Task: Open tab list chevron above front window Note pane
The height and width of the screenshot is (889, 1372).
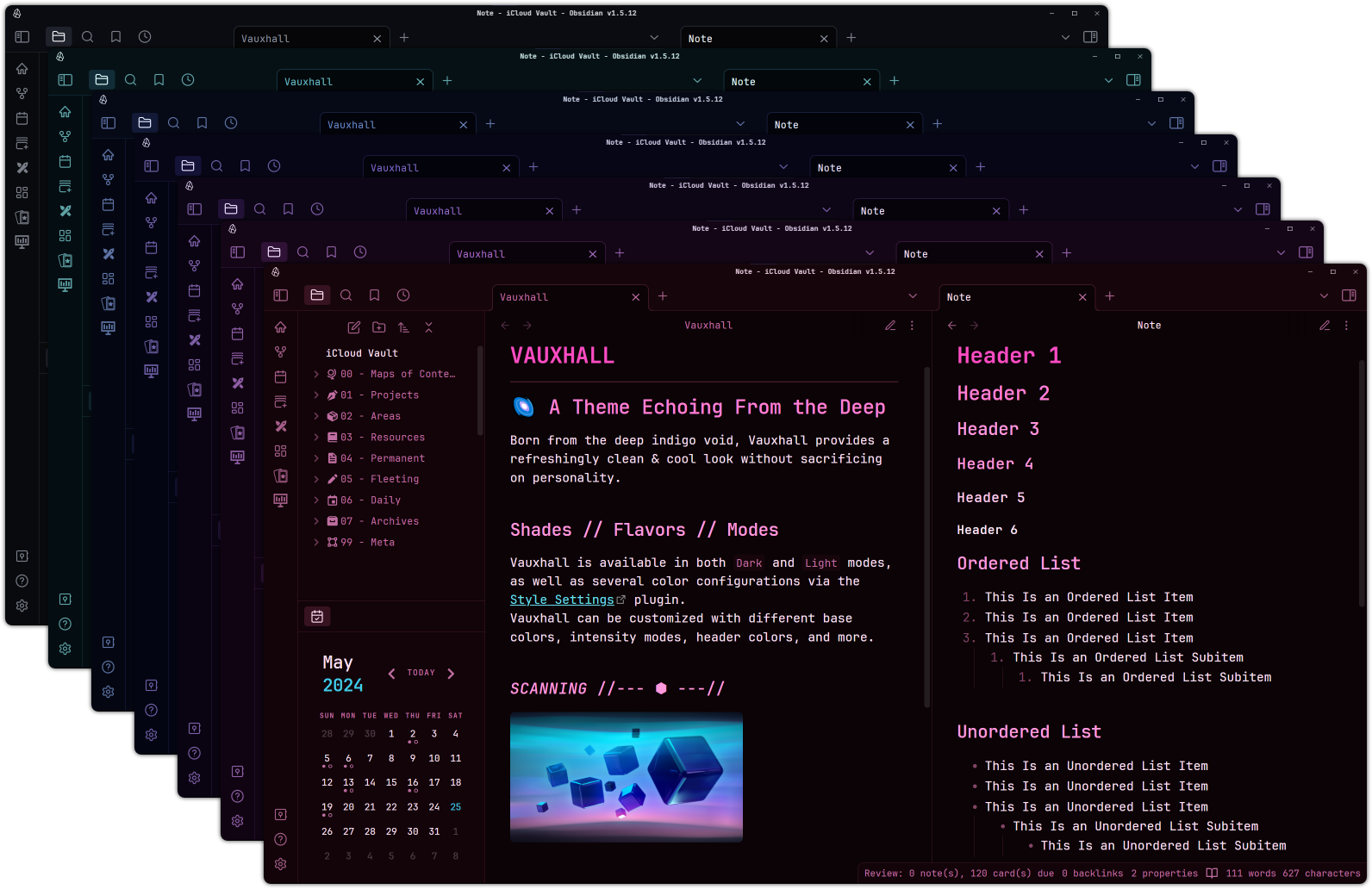Action: (1325, 296)
